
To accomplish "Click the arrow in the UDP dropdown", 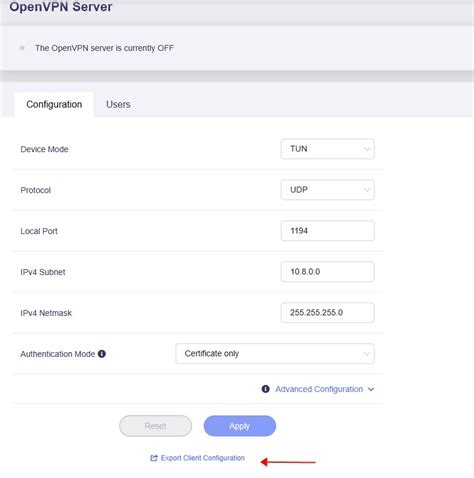I will [x=367, y=190].
